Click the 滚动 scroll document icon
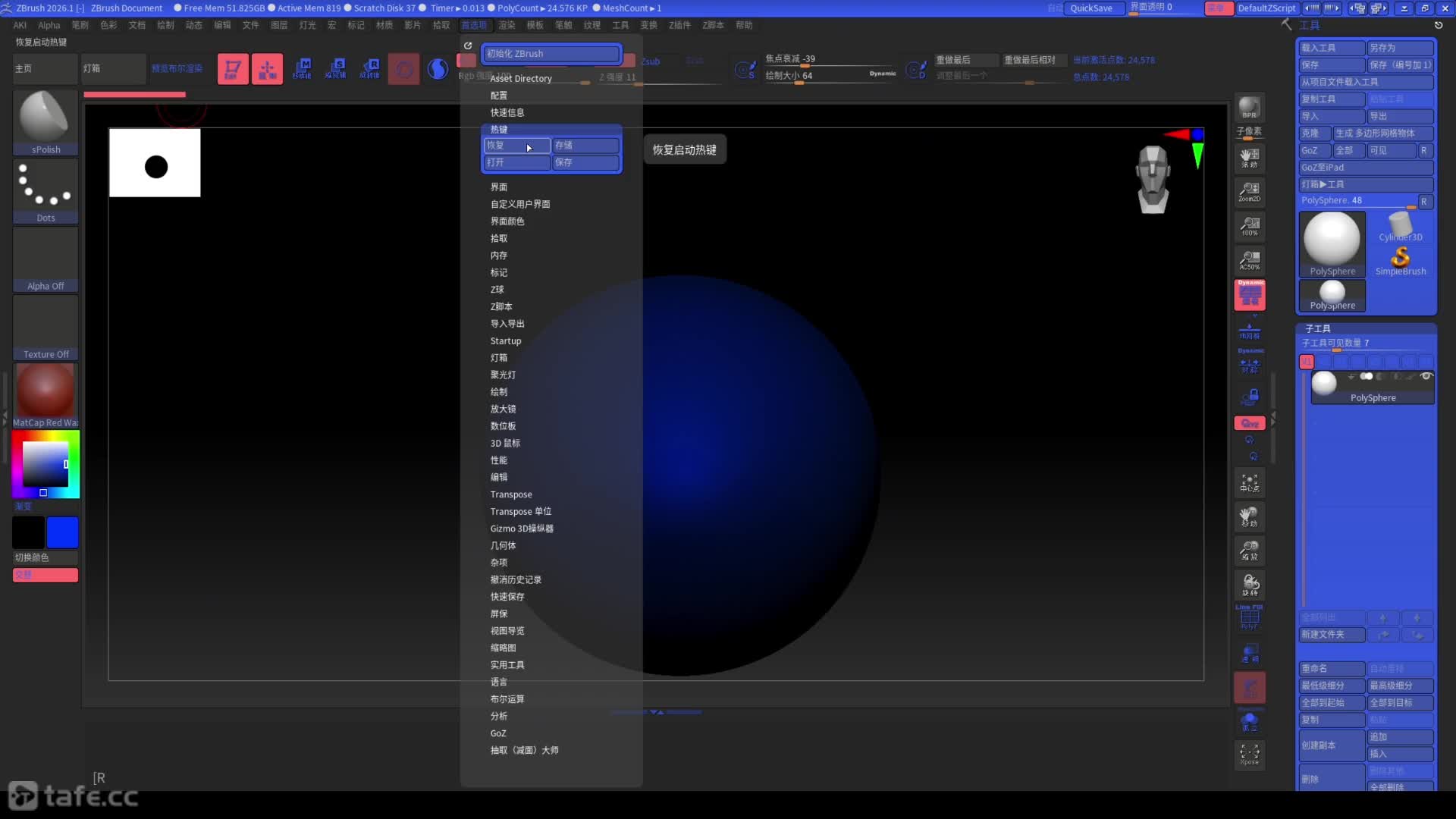1456x819 pixels. pyautogui.click(x=1249, y=157)
